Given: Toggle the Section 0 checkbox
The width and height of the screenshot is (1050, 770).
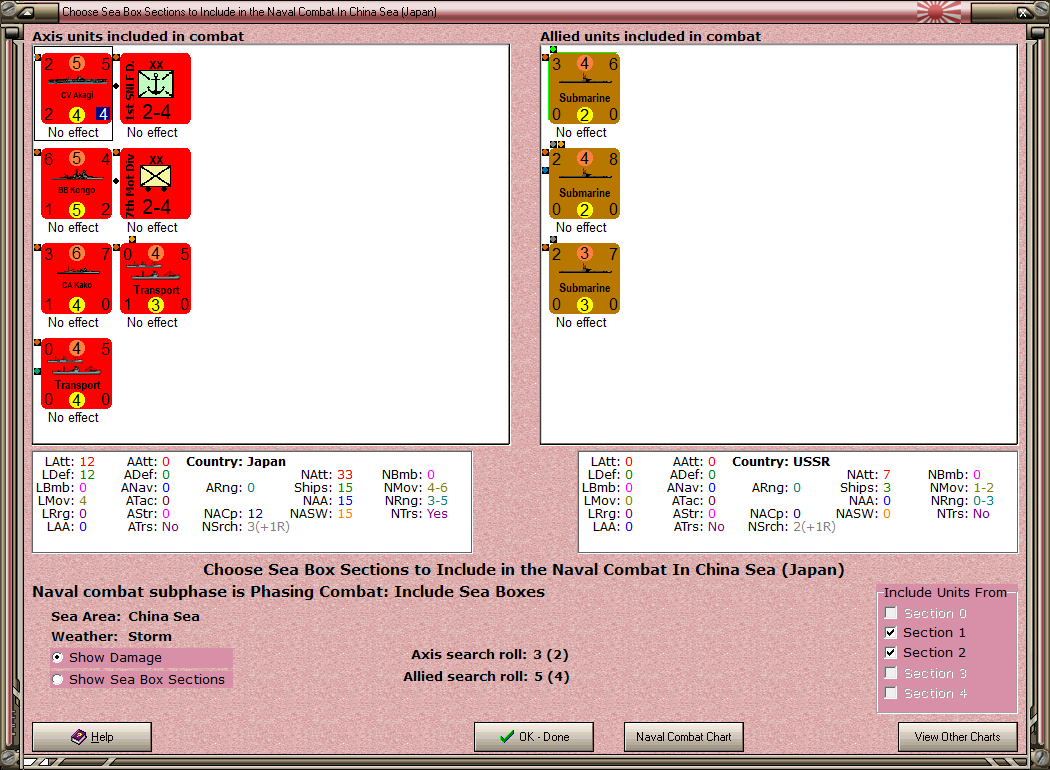Looking at the screenshot, I should (x=891, y=613).
